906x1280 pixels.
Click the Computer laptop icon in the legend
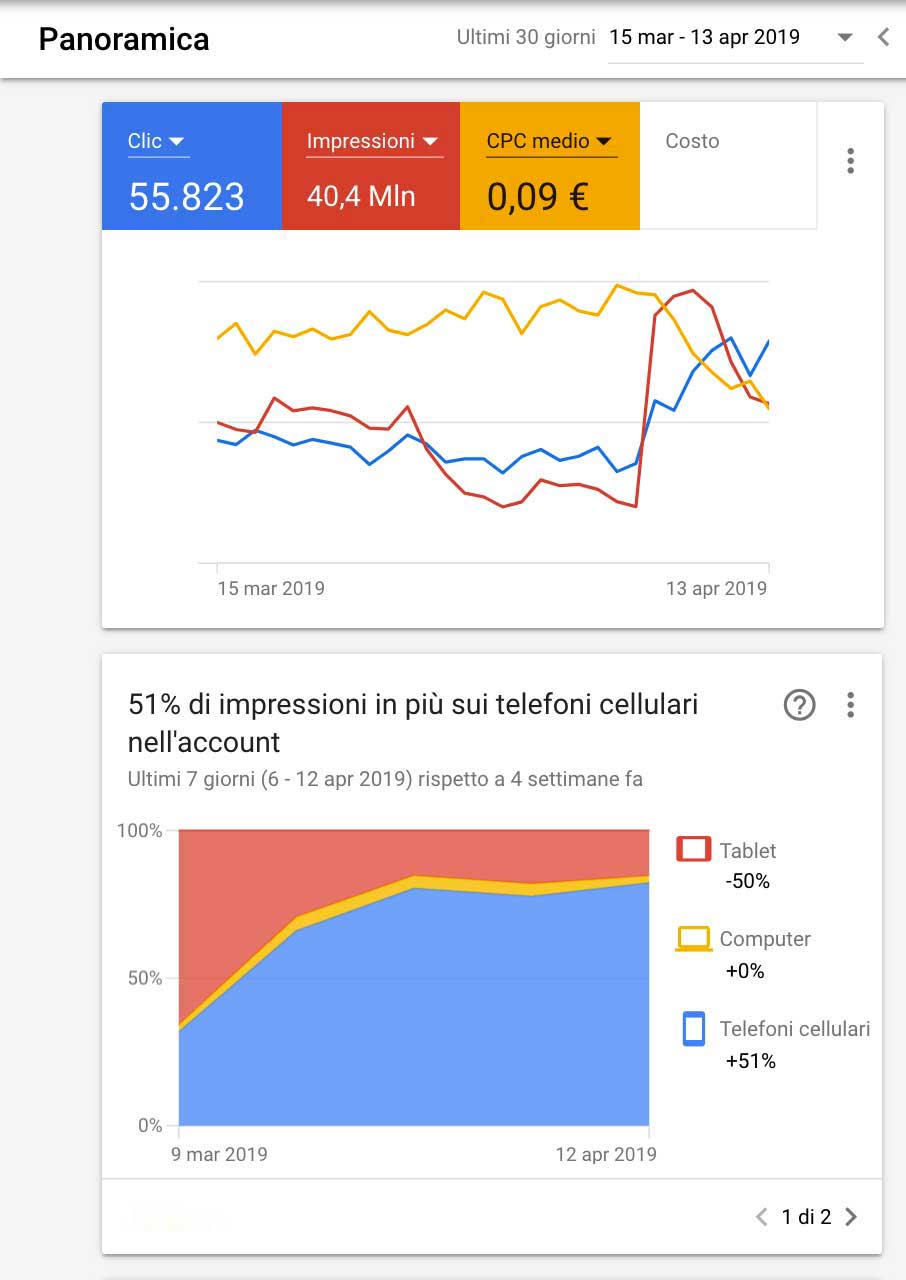(694, 939)
